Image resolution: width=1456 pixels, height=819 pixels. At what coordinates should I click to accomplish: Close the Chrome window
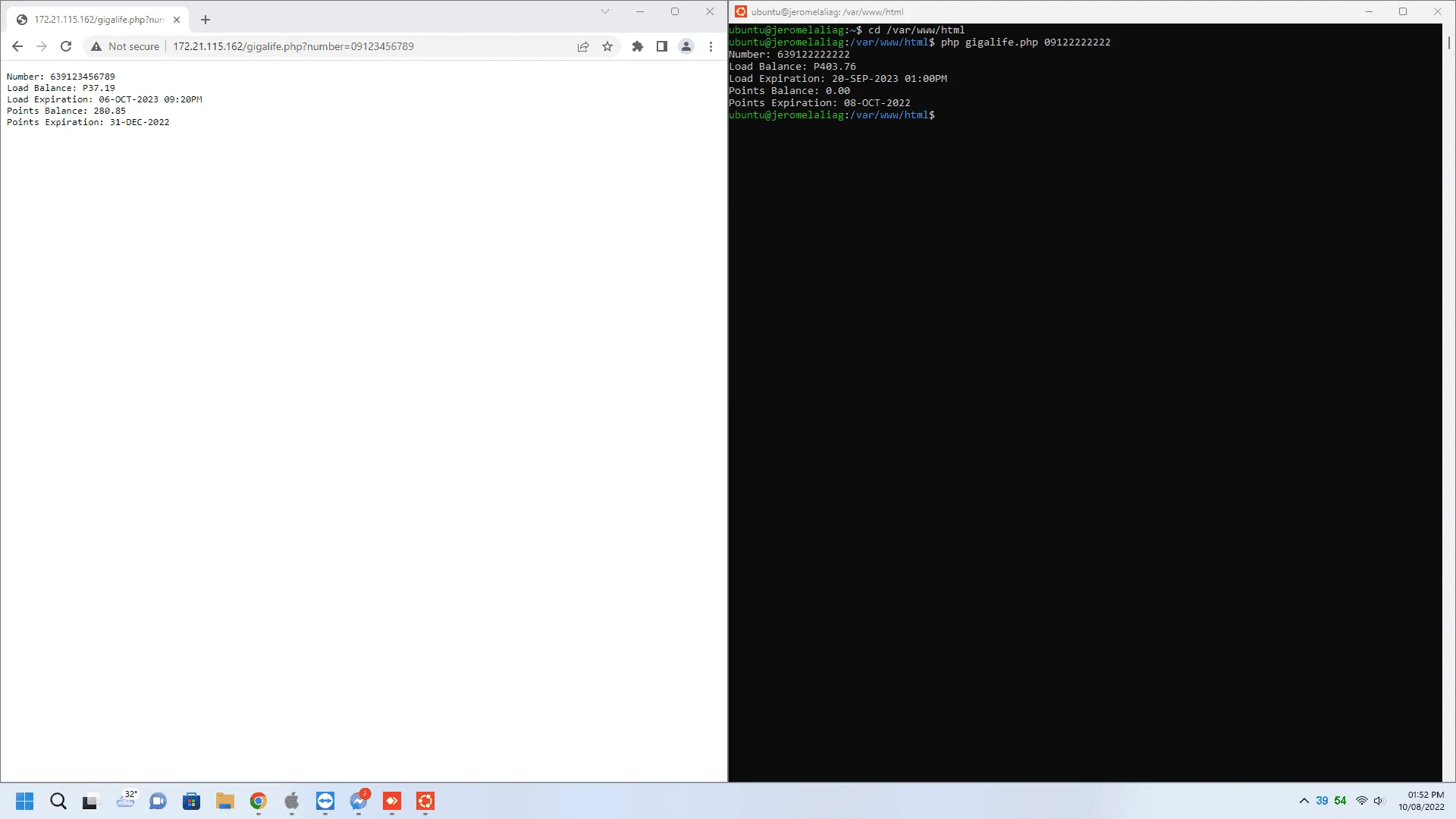pyautogui.click(x=710, y=11)
